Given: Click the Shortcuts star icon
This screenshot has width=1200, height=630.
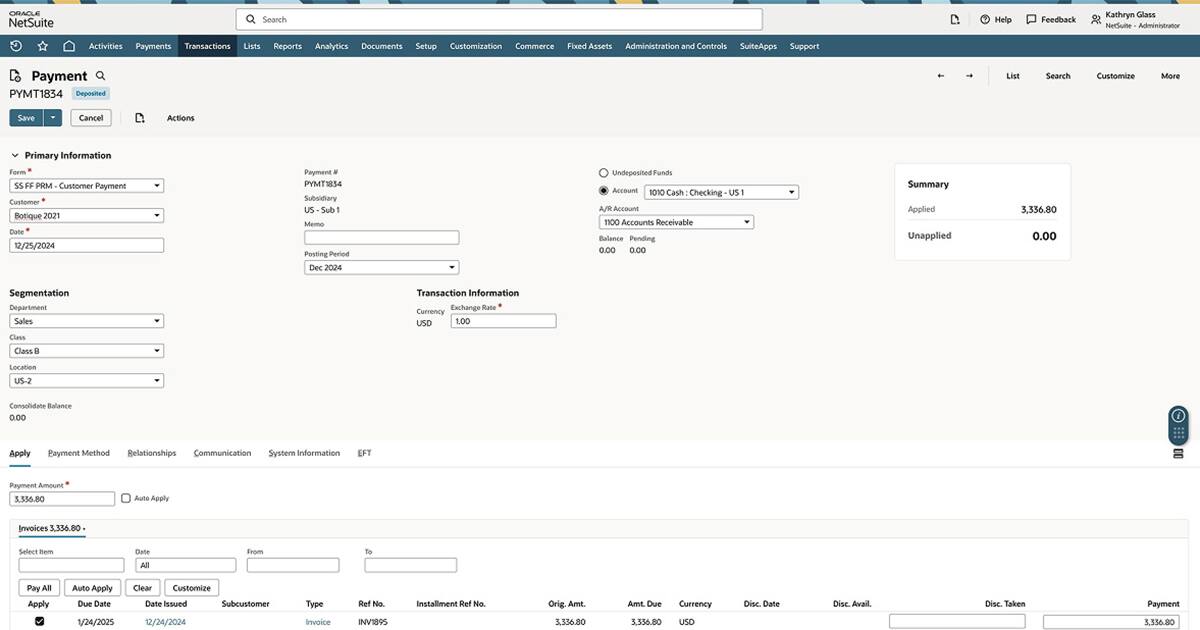Looking at the screenshot, I should pyautogui.click(x=42, y=46).
